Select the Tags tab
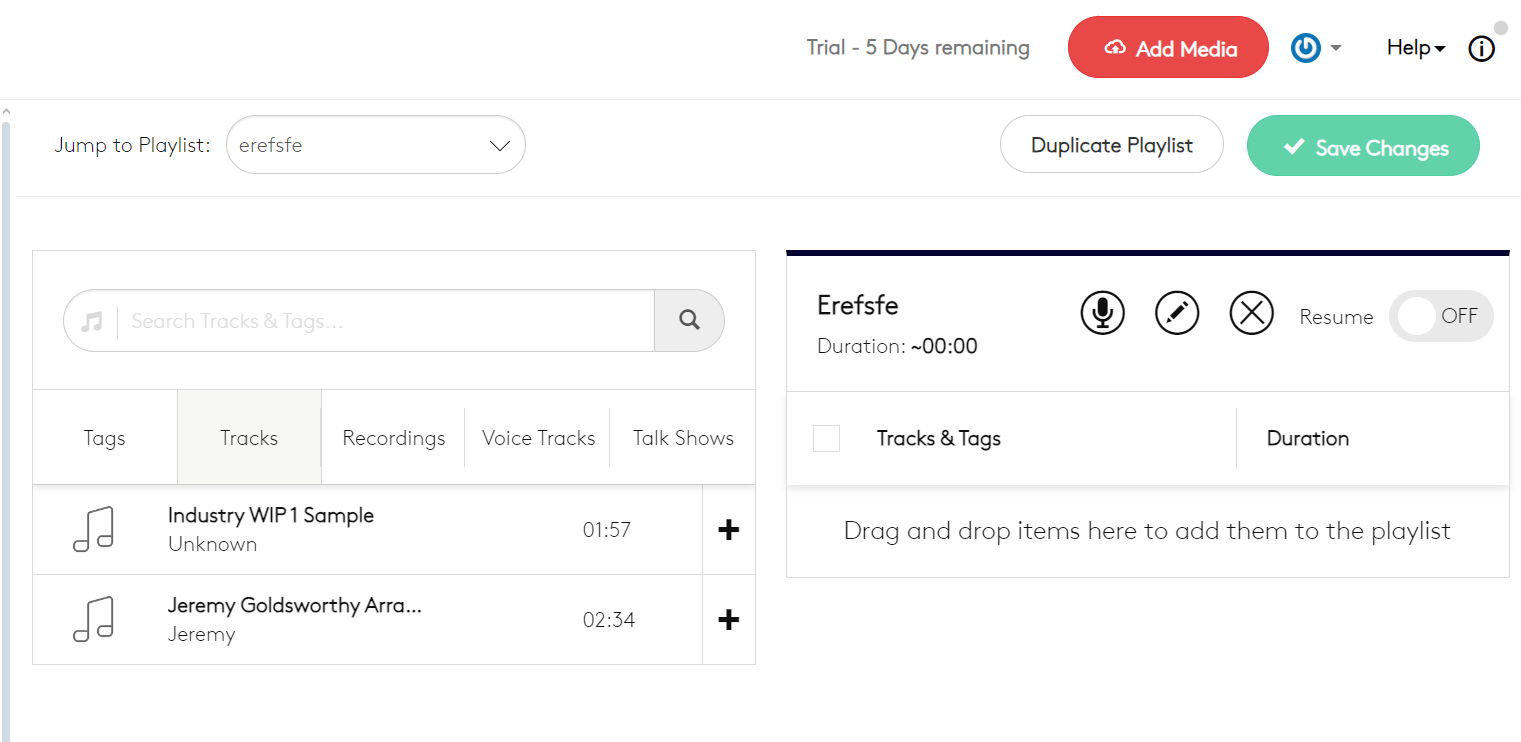Screen dimensions: 1521x742 point(105,438)
